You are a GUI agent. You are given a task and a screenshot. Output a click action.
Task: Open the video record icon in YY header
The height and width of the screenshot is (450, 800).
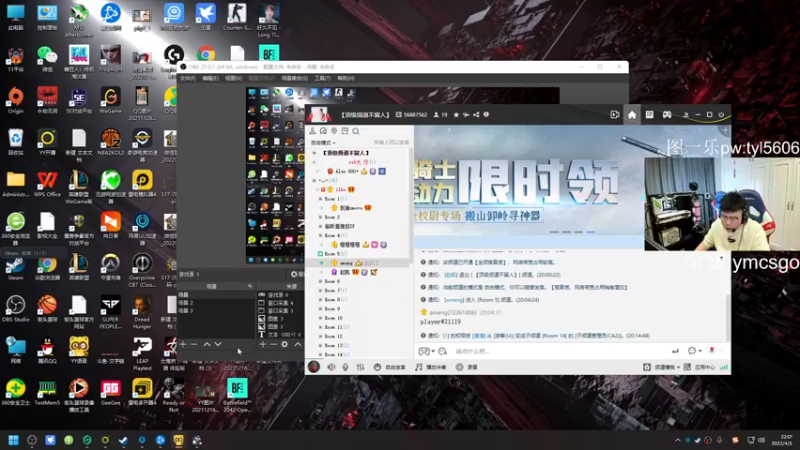(615, 115)
